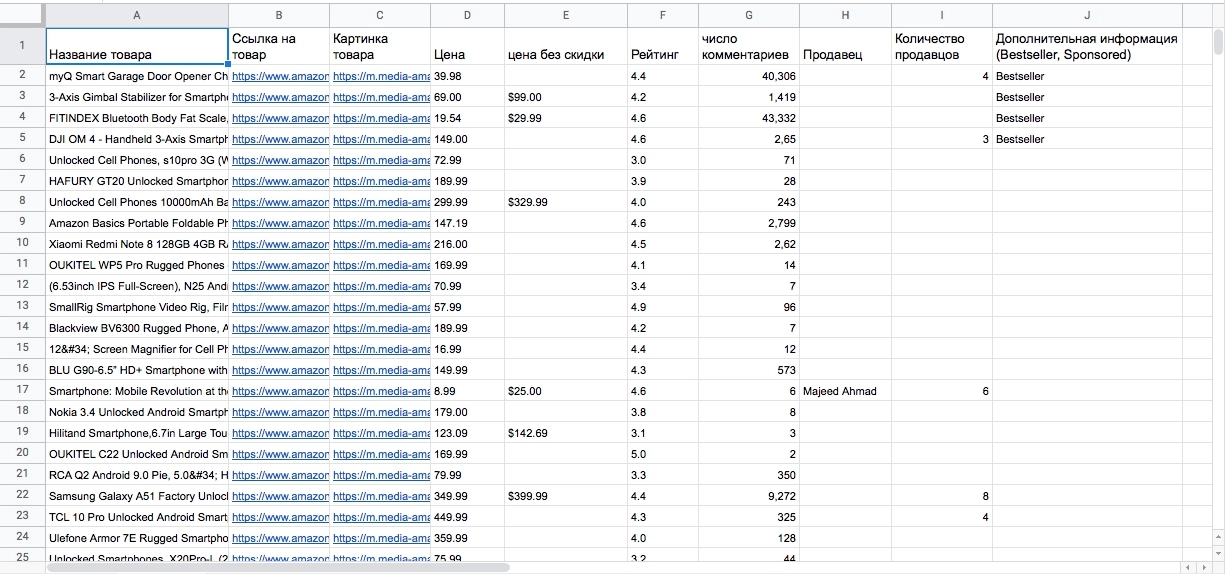Open the product link for Xiaomi Redmi Note 8

pyautogui.click(x=279, y=244)
